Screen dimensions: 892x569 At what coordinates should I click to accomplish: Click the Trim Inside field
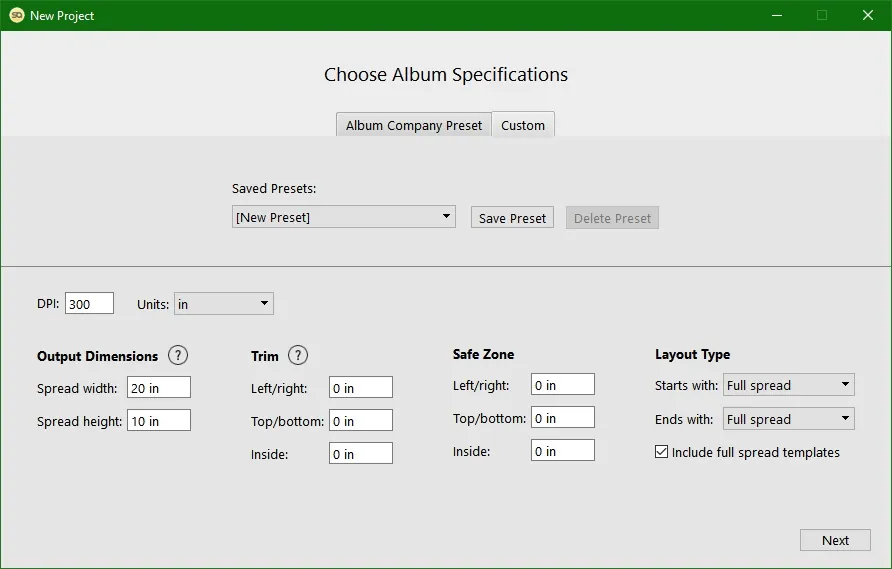[361, 453]
